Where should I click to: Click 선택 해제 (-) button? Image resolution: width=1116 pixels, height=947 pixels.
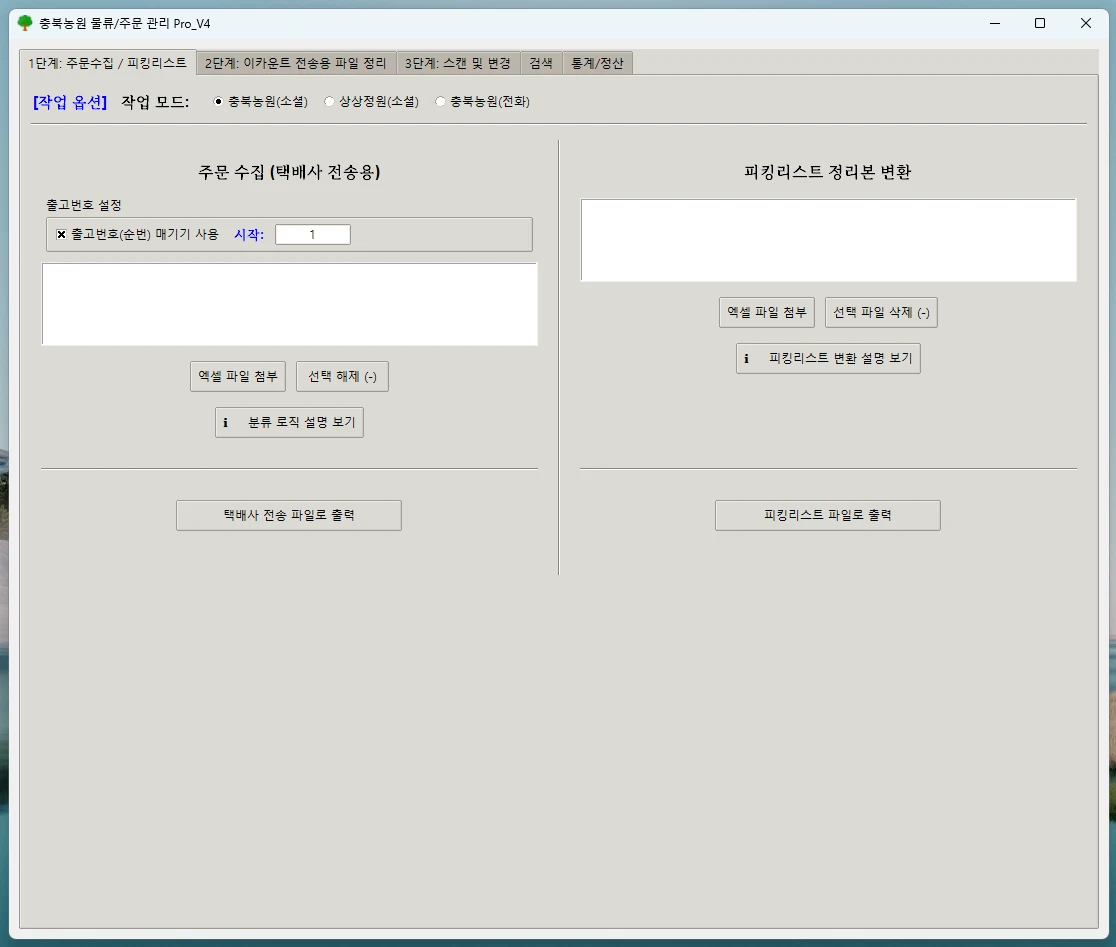342,376
